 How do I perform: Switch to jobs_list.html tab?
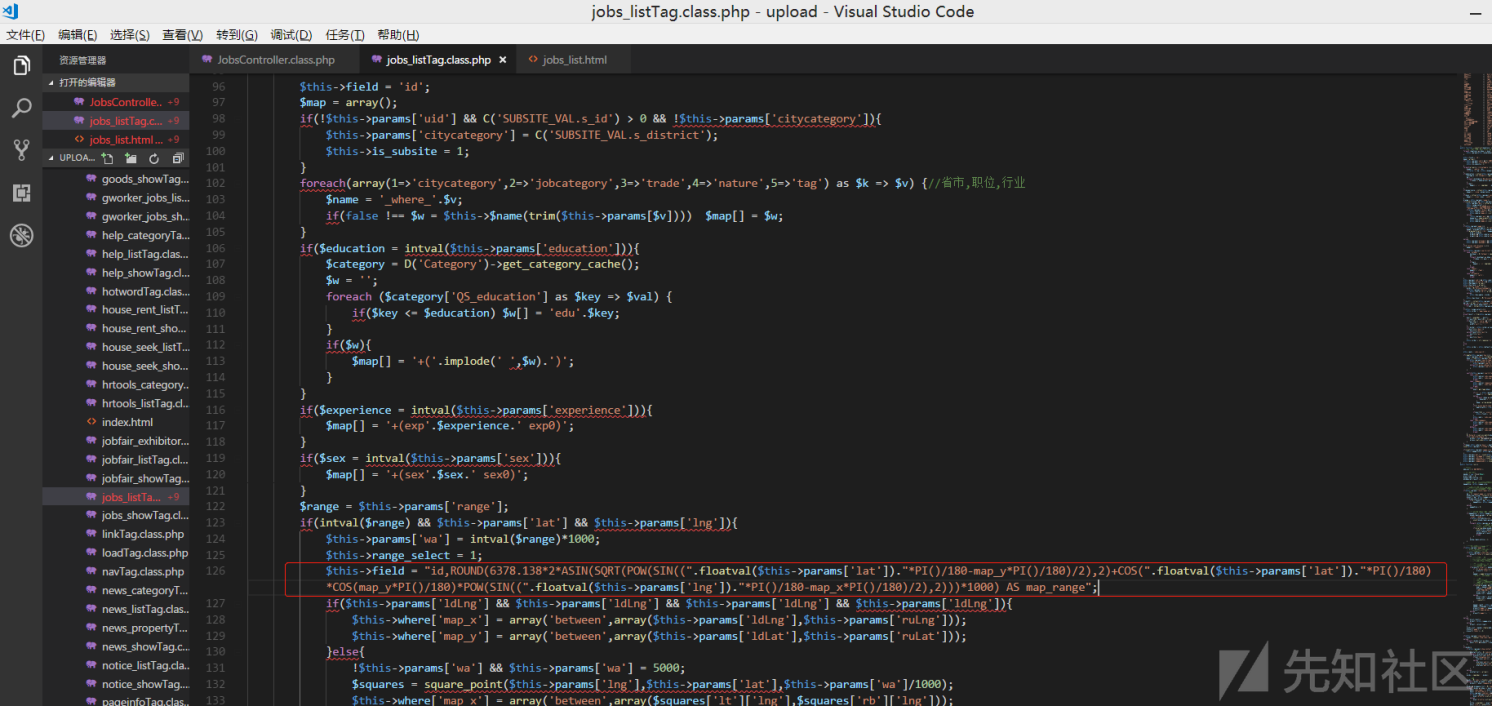[x=574, y=60]
